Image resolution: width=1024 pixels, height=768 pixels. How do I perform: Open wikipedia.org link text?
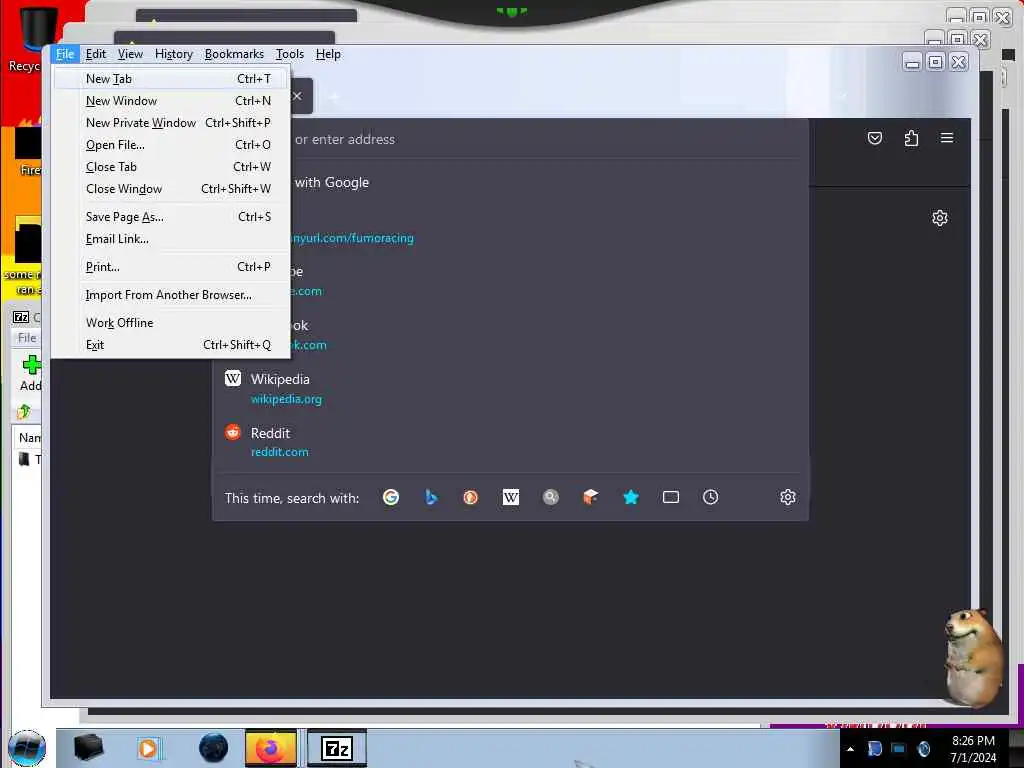pos(286,399)
